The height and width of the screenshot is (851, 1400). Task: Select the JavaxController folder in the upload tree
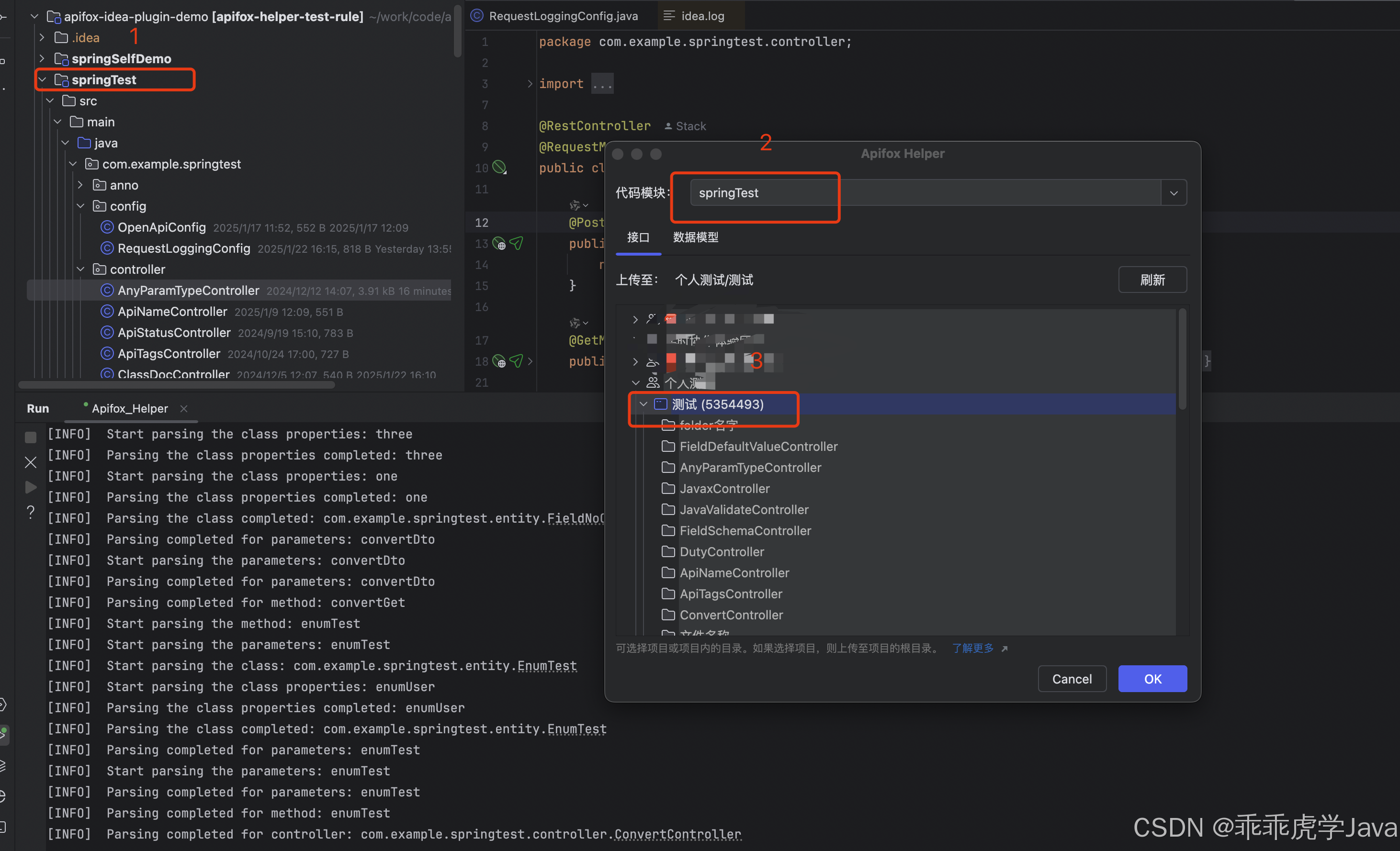click(724, 489)
